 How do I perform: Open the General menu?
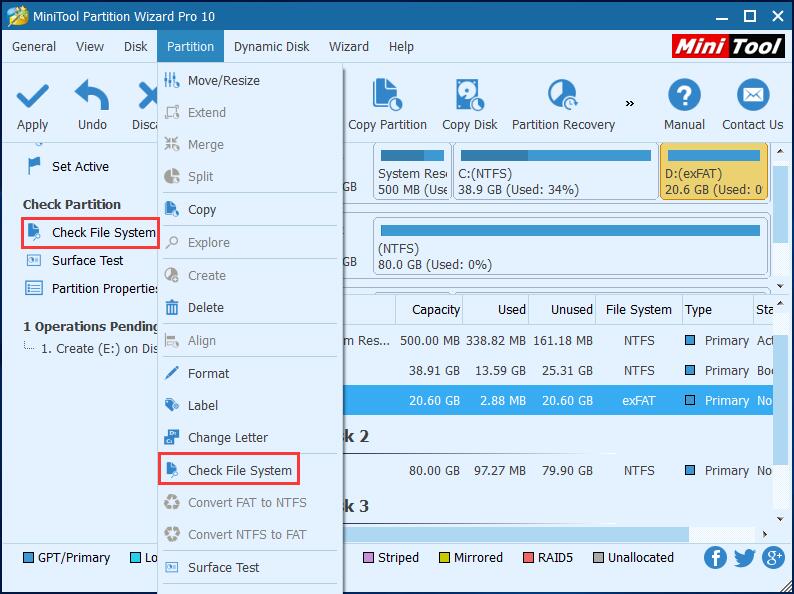tap(34, 47)
